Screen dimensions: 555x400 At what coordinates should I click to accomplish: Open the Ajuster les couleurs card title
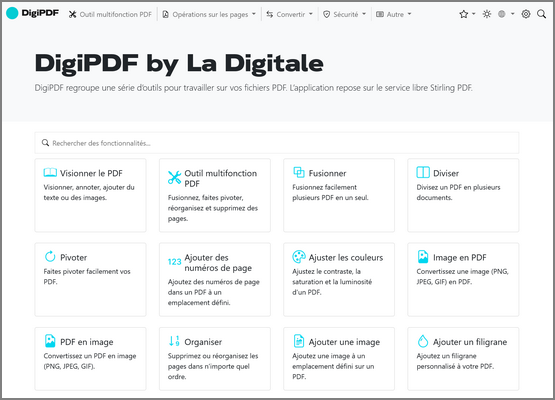pos(346,258)
